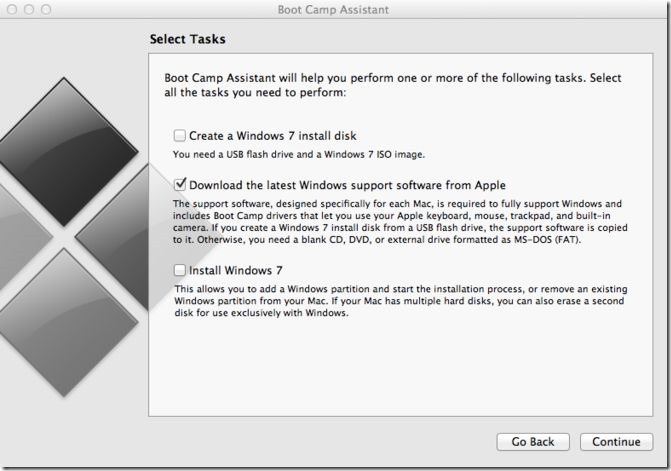This screenshot has height=471, width=671.
Task: Close the Boot Camp Assistant window
Action: click(x=12, y=9)
